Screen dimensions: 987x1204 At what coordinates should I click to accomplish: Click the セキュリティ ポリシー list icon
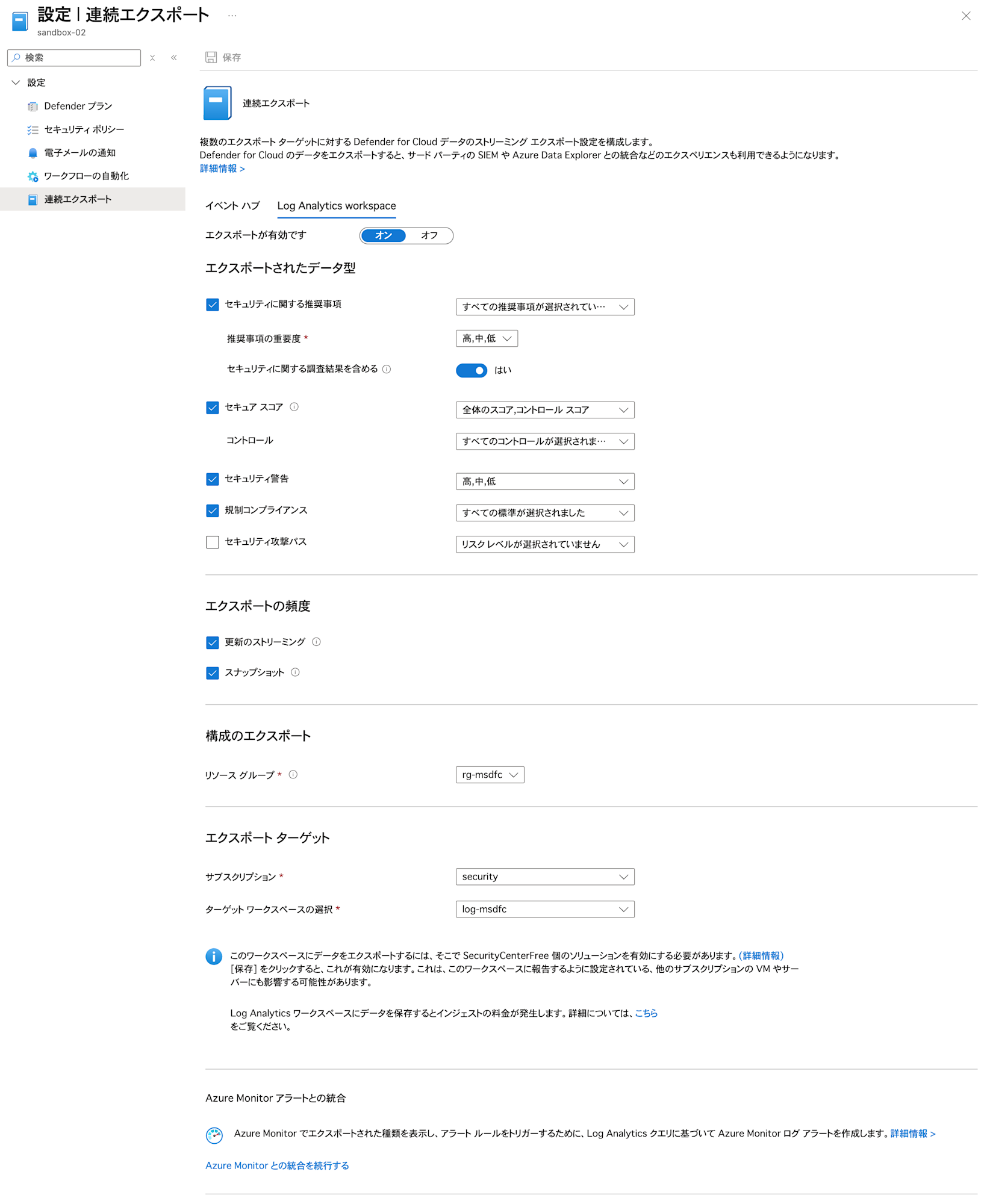[x=33, y=129]
